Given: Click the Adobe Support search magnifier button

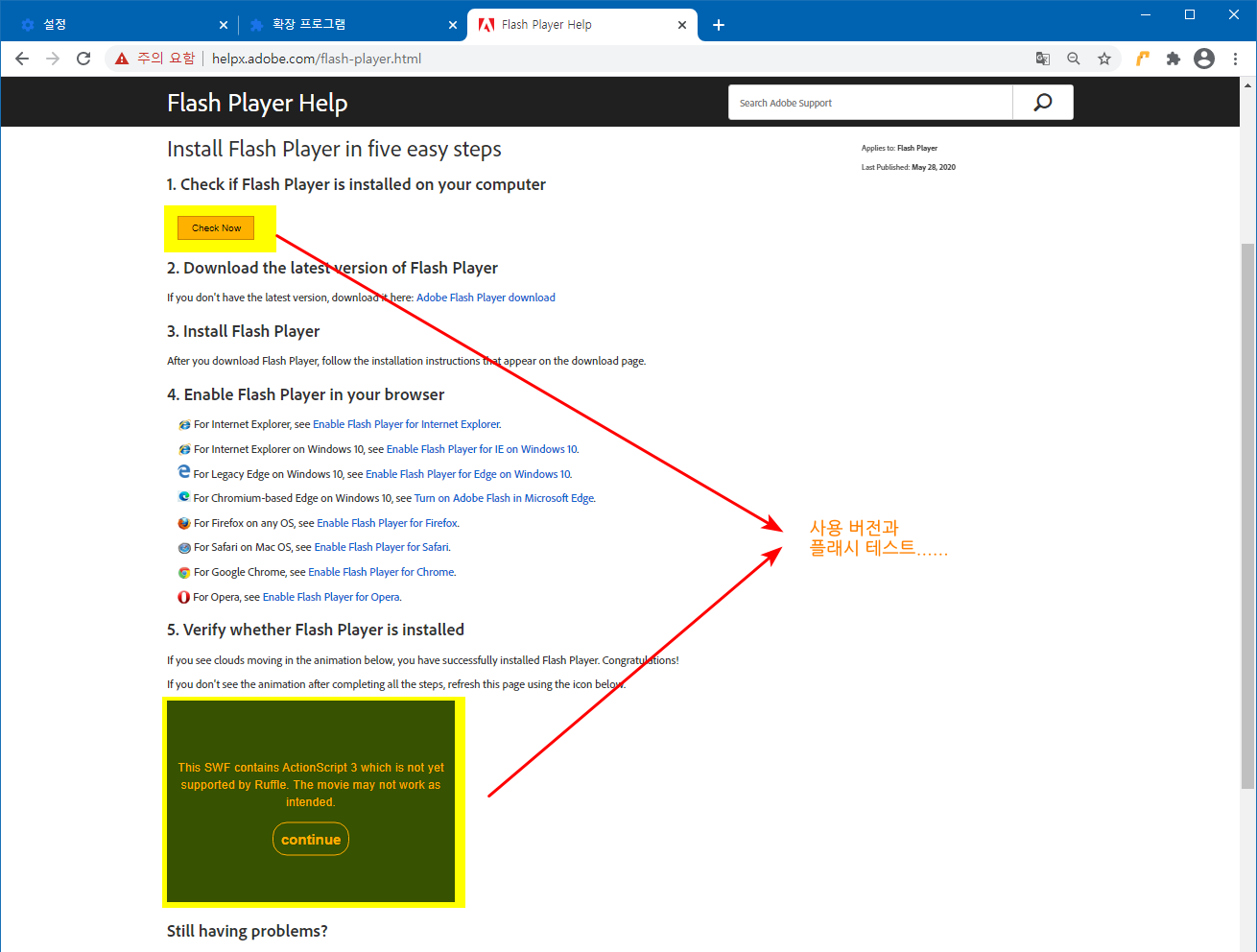Looking at the screenshot, I should (1043, 103).
